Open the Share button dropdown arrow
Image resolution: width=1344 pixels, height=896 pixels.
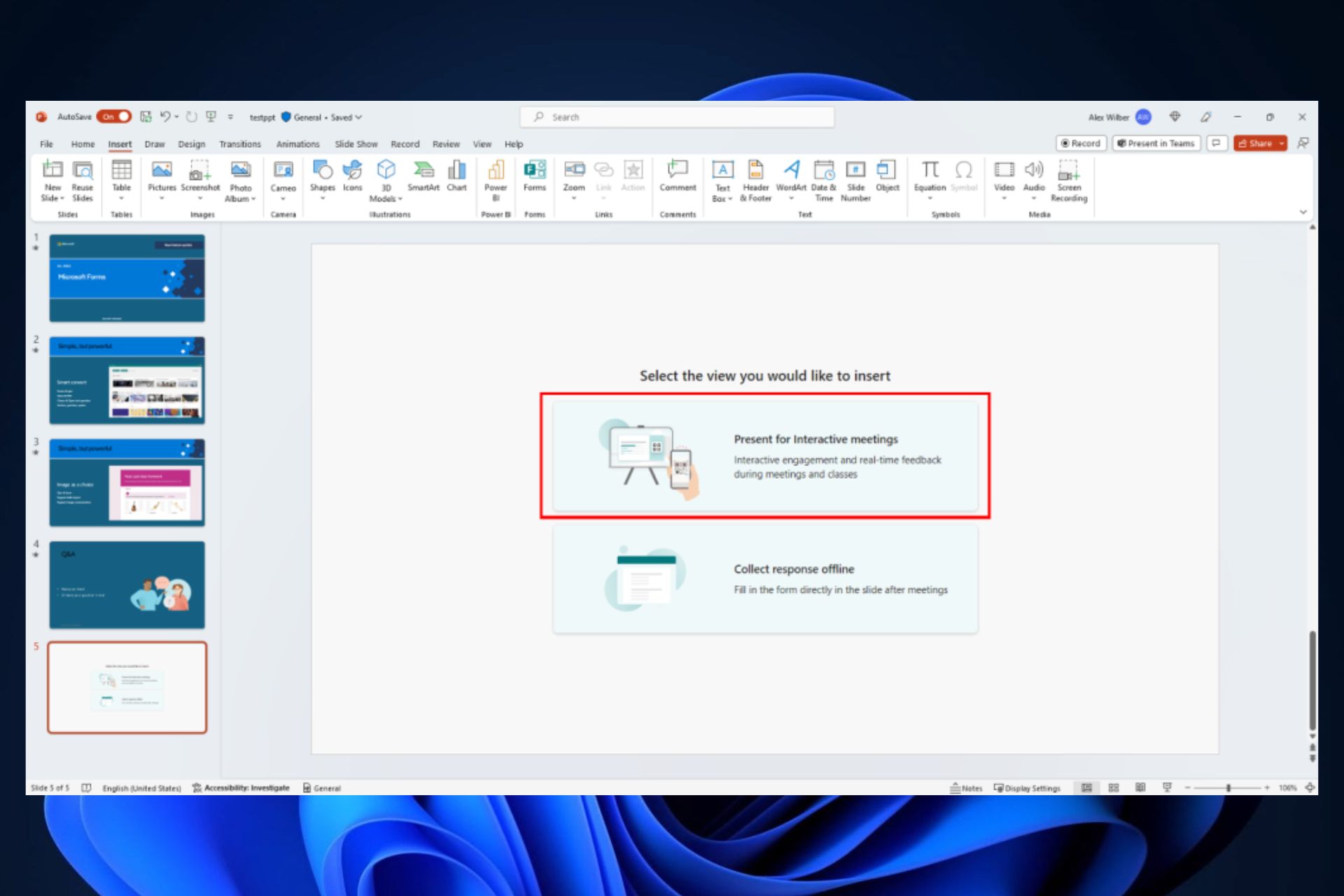tap(1281, 143)
